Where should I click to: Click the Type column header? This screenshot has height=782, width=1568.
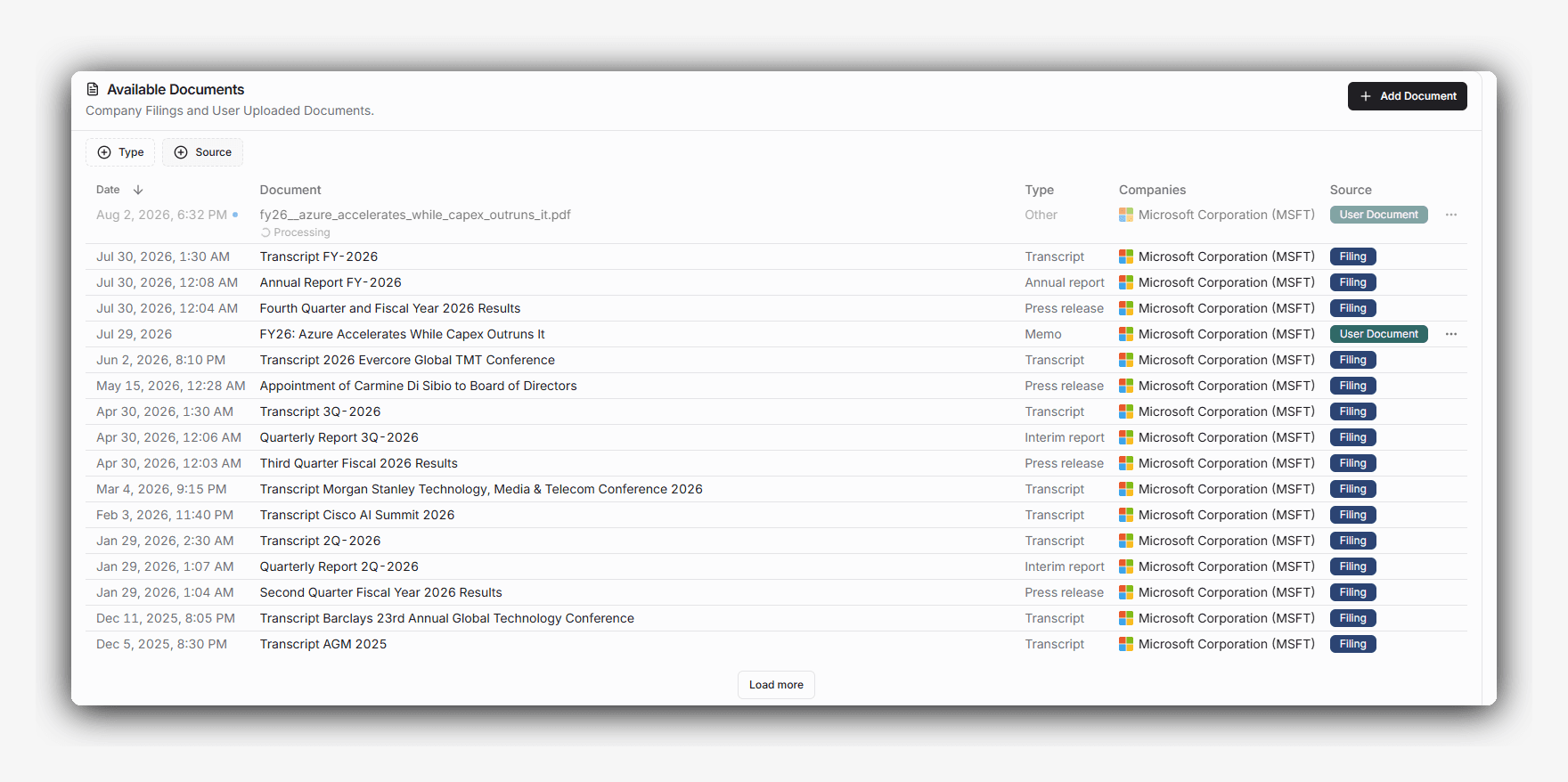coord(1039,190)
